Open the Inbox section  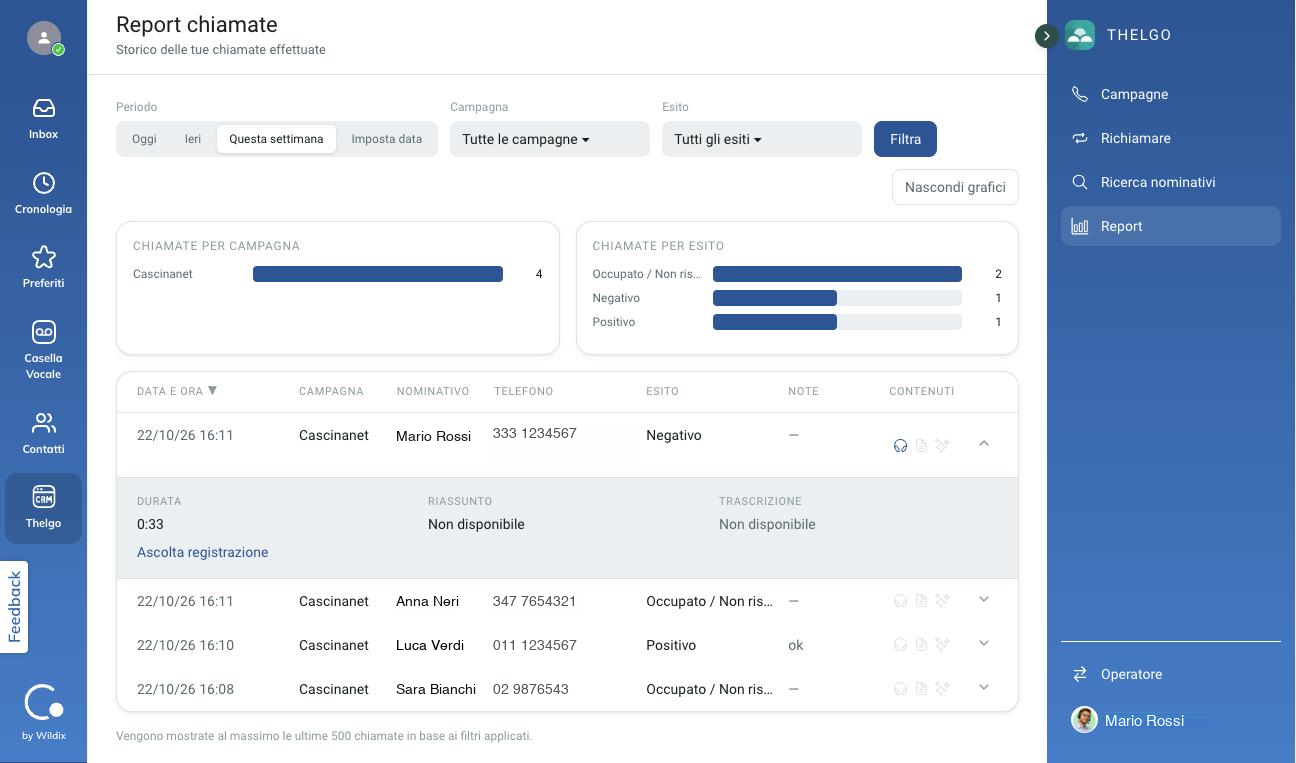pyautogui.click(x=43, y=119)
